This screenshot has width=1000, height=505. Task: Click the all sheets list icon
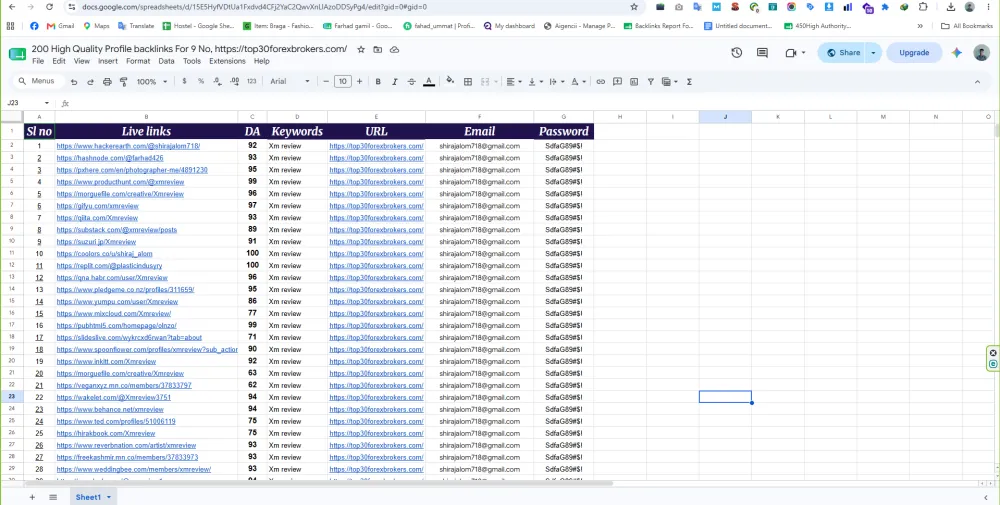click(53, 497)
